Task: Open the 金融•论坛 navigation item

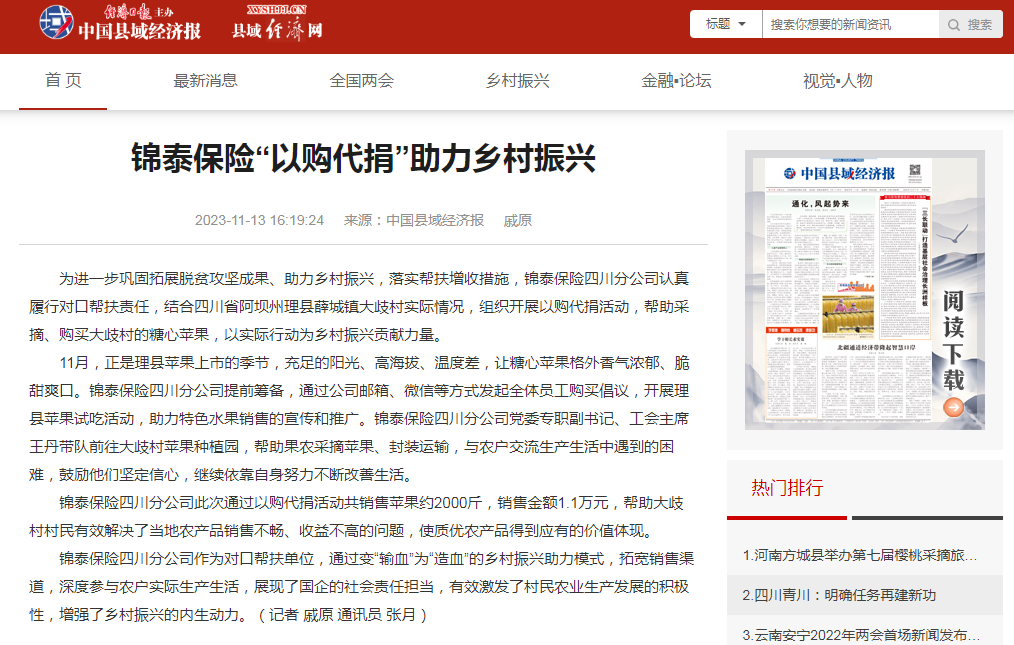Action: (676, 81)
